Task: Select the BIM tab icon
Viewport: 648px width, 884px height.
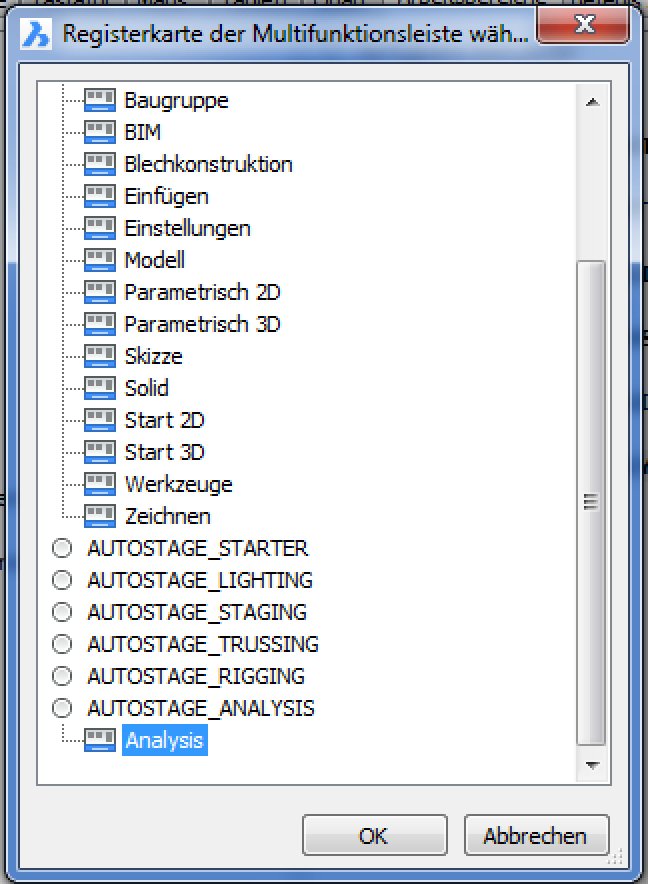Action: point(98,132)
